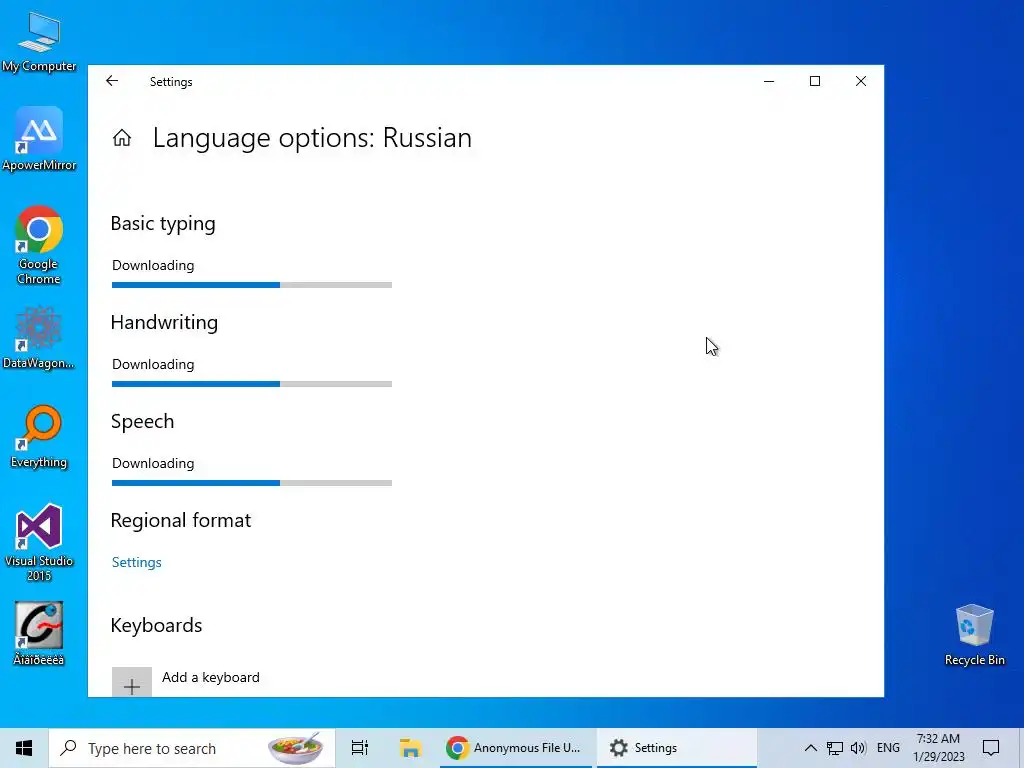
Task: Close the Settings window
Action: point(861,81)
